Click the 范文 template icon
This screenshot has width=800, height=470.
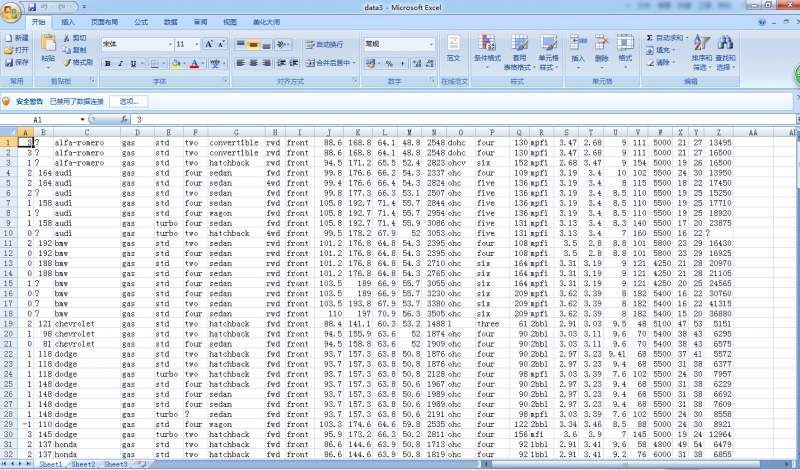tap(454, 43)
